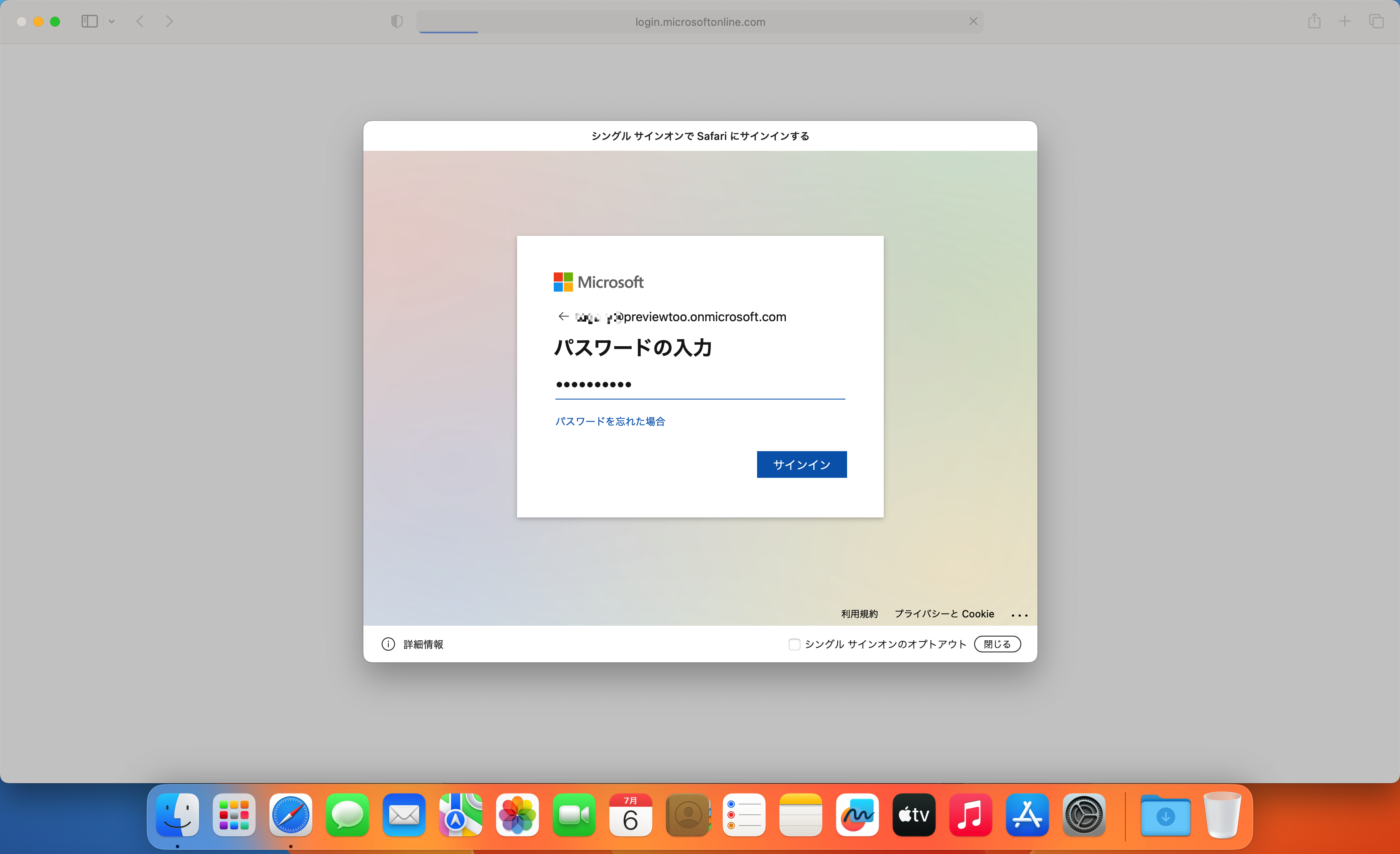Click the サインイン button
Viewport: 1400px width, 854px height.
pos(802,464)
